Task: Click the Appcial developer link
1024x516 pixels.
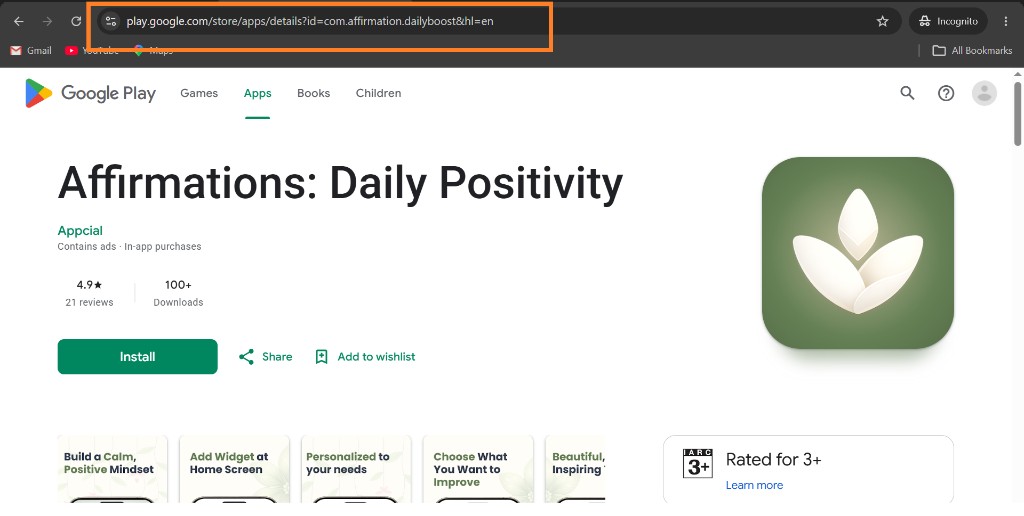Action: coord(80,231)
